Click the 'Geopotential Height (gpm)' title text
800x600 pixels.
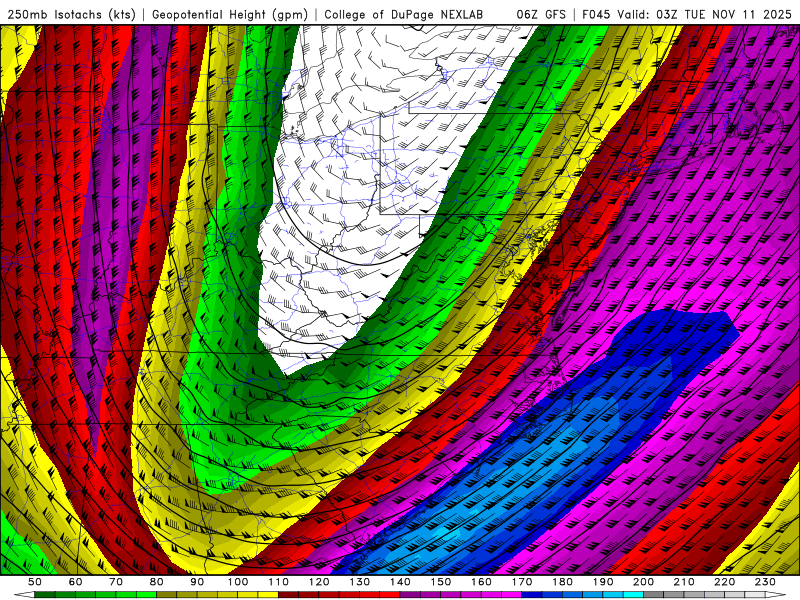point(230,15)
